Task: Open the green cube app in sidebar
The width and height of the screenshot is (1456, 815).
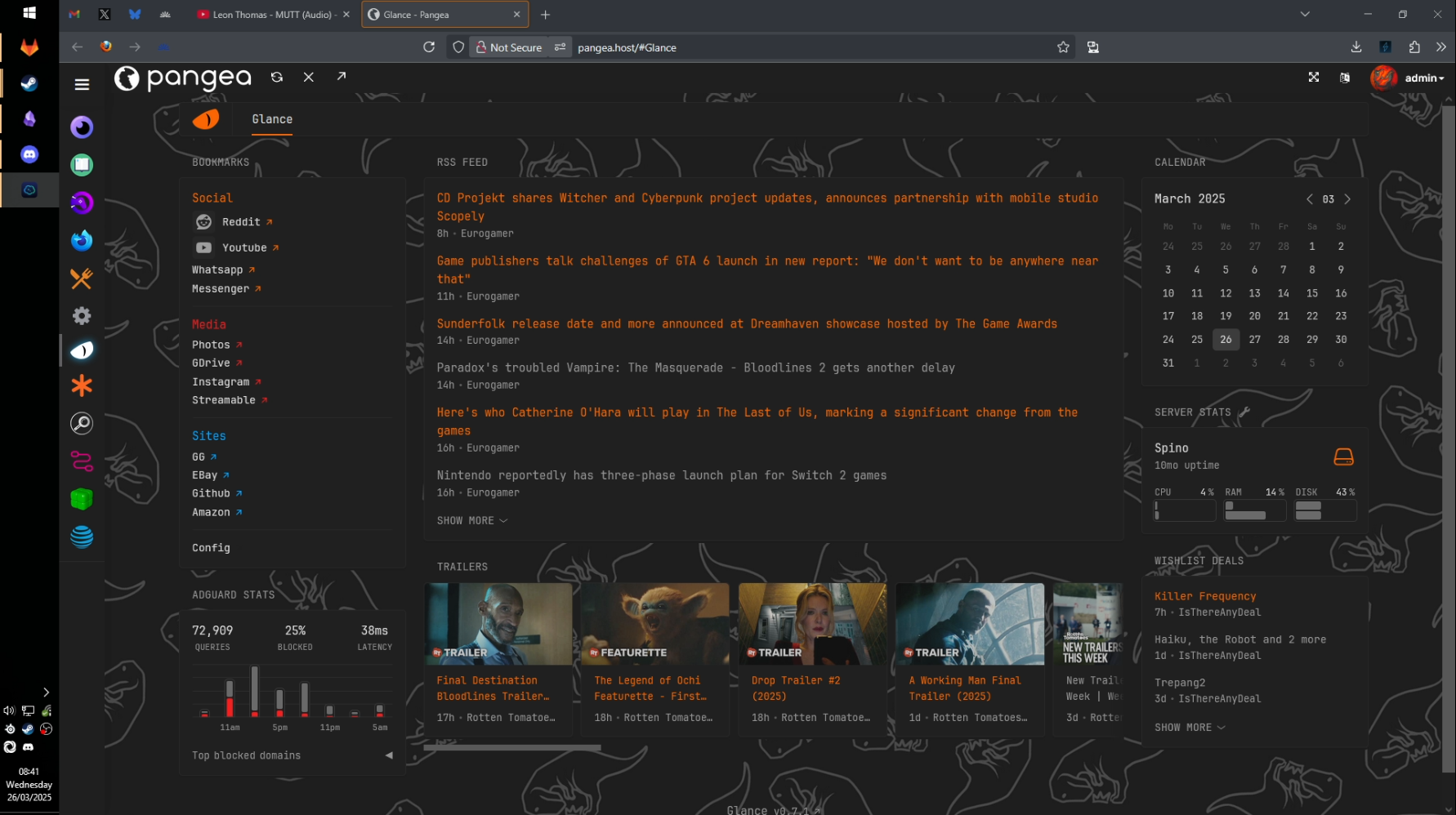Action: [x=82, y=499]
